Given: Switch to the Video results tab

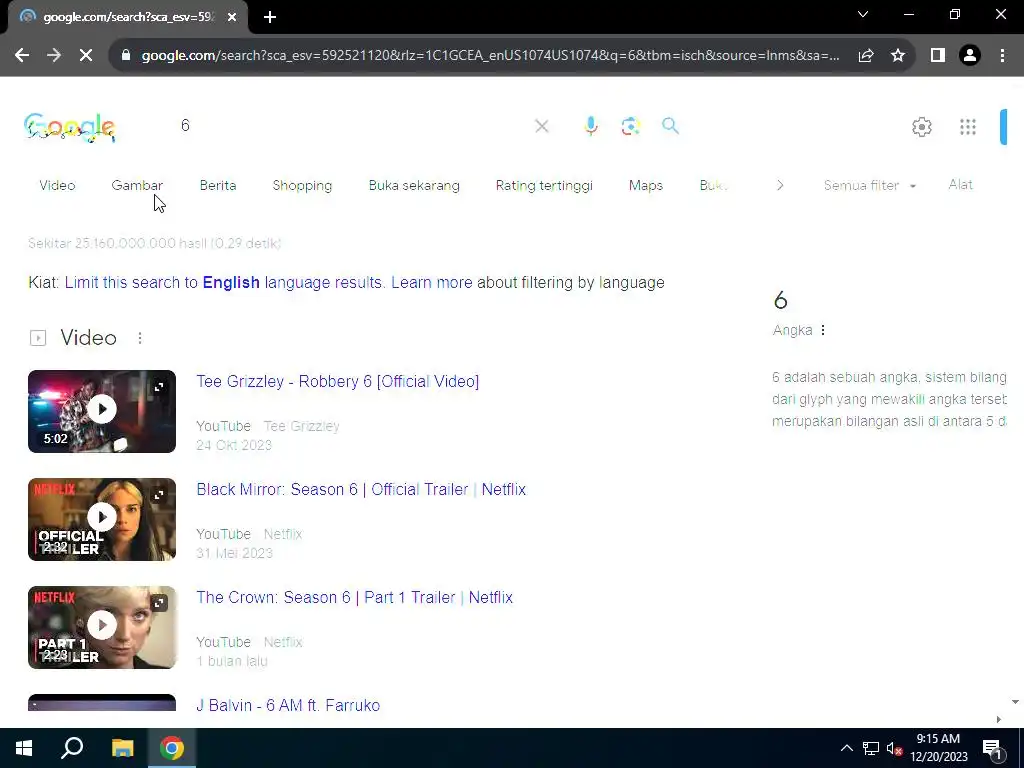Looking at the screenshot, I should point(57,185).
